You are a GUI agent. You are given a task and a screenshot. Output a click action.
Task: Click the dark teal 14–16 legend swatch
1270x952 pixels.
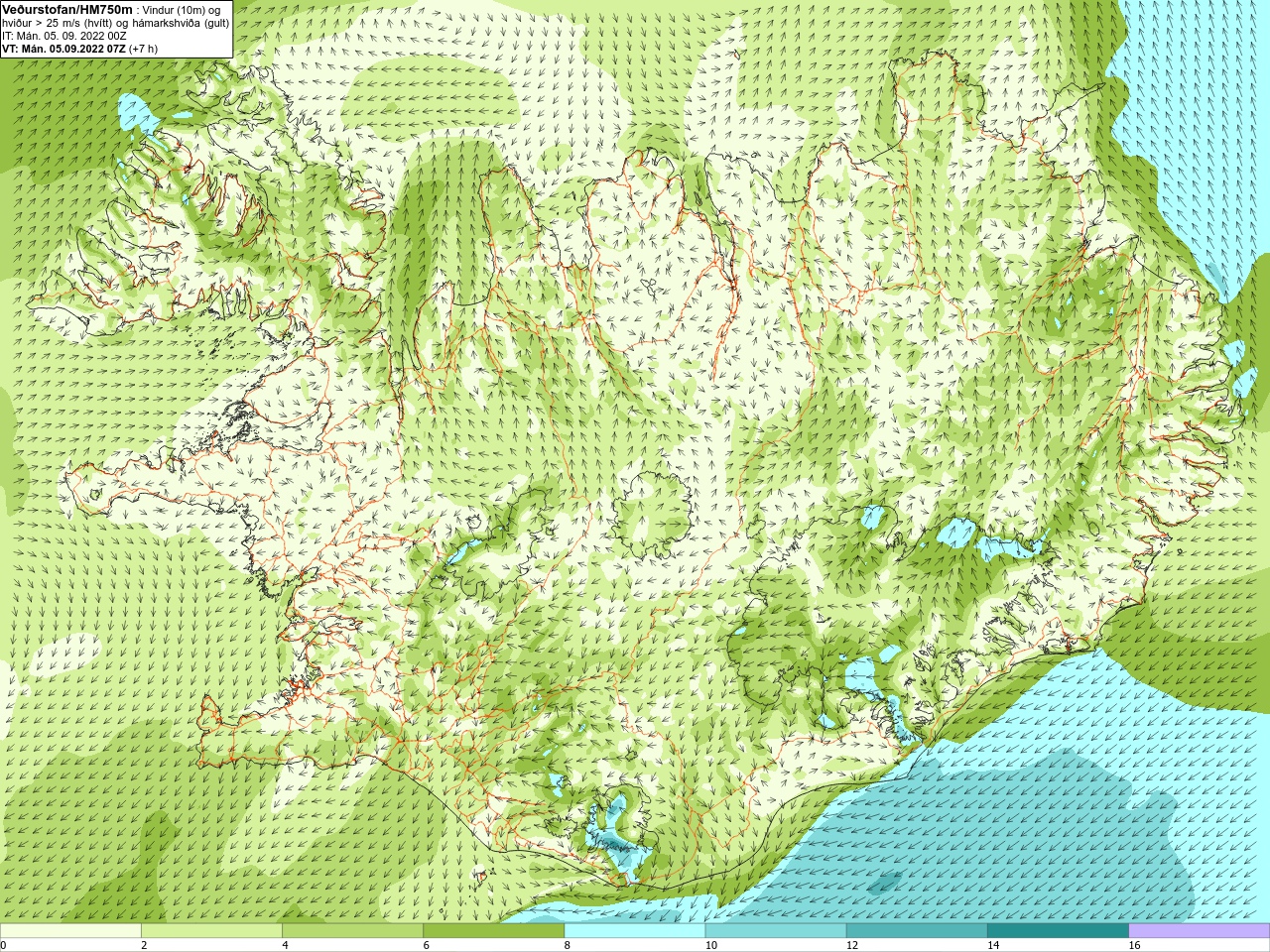(x=1058, y=931)
